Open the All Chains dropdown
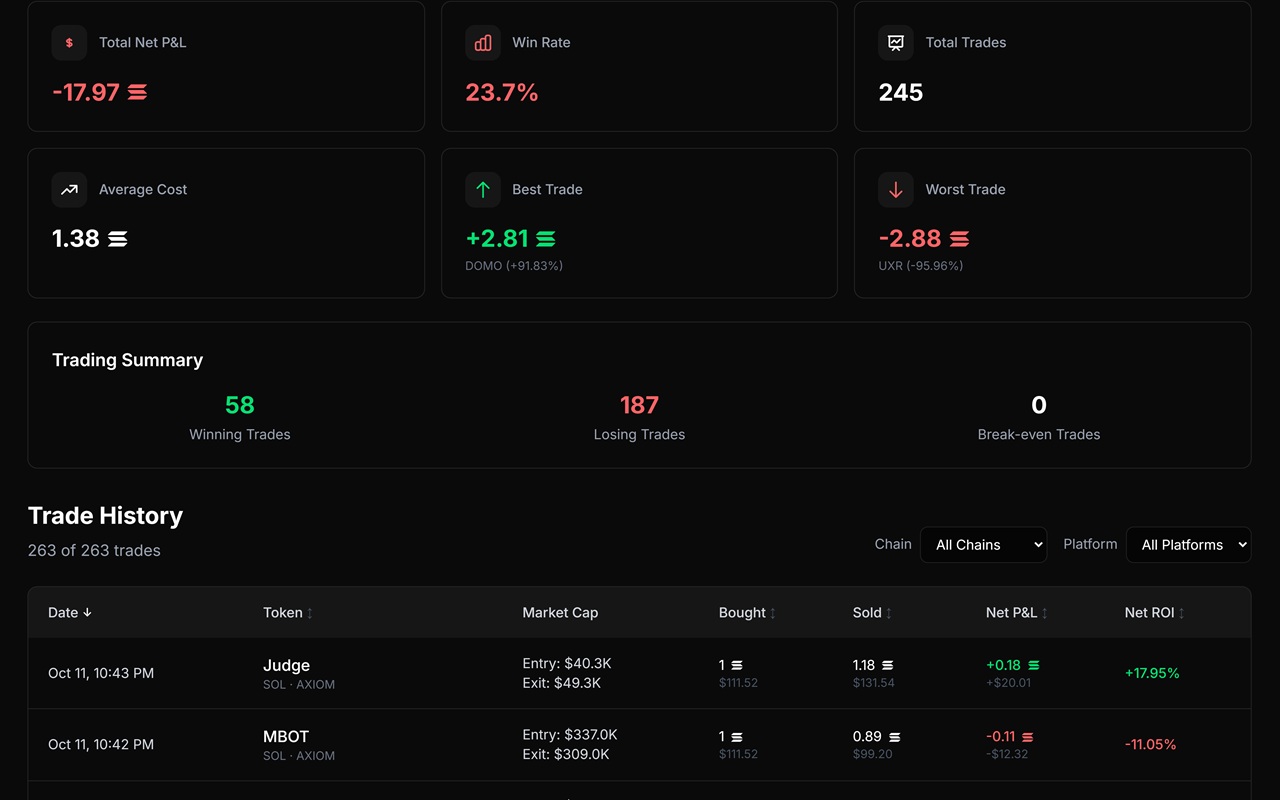The height and width of the screenshot is (800, 1280). pos(983,545)
